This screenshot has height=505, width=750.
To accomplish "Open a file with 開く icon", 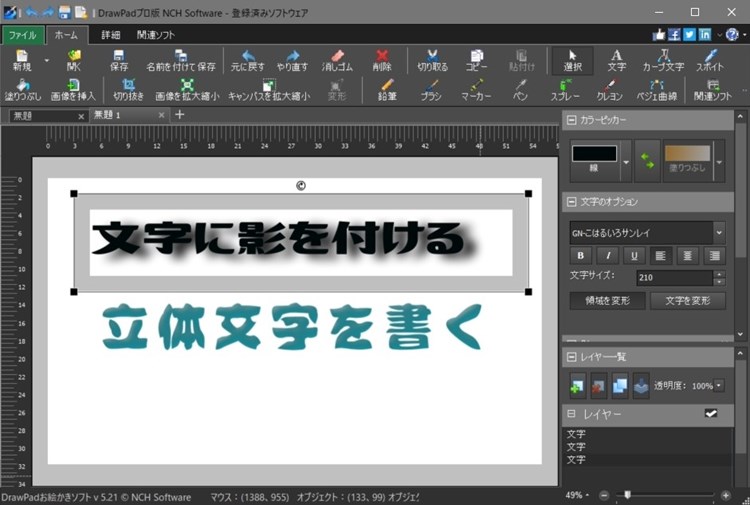I will click(74, 60).
